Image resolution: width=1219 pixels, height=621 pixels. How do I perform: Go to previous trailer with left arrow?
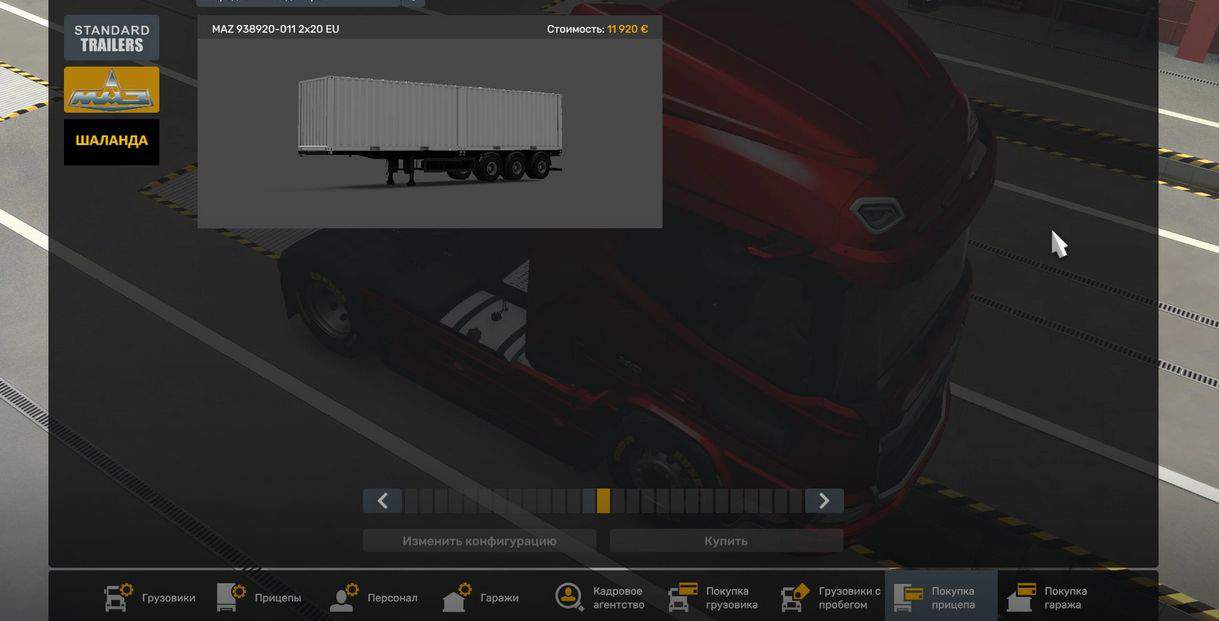point(382,501)
